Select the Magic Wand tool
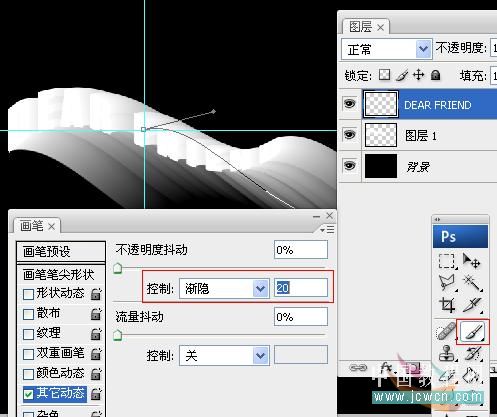The height and width of the screenshot is (417, 497). click(x=472, y=283)
